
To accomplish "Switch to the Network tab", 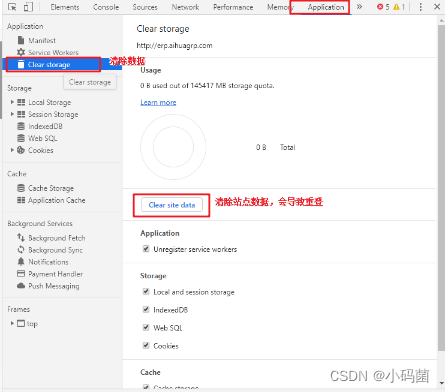I will (x=185, y=7).
